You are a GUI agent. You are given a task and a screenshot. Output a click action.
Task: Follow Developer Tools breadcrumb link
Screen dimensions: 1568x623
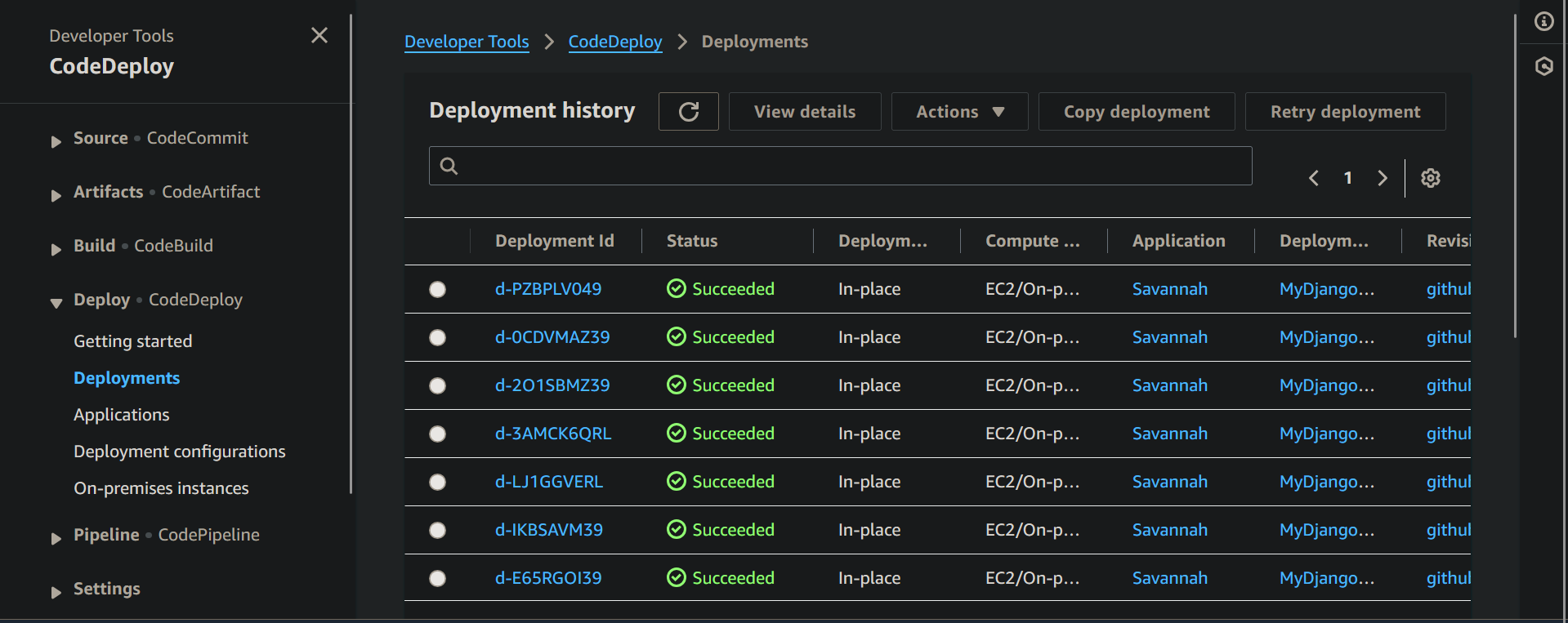(467, 42)
